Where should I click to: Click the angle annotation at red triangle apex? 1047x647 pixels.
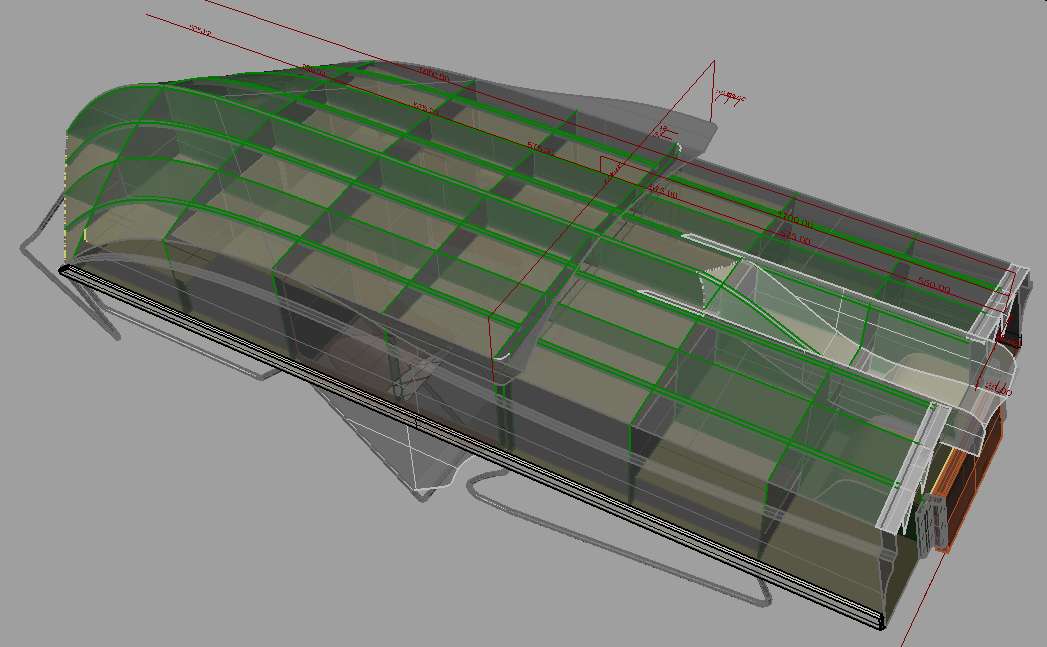click(x=730, y=97)
